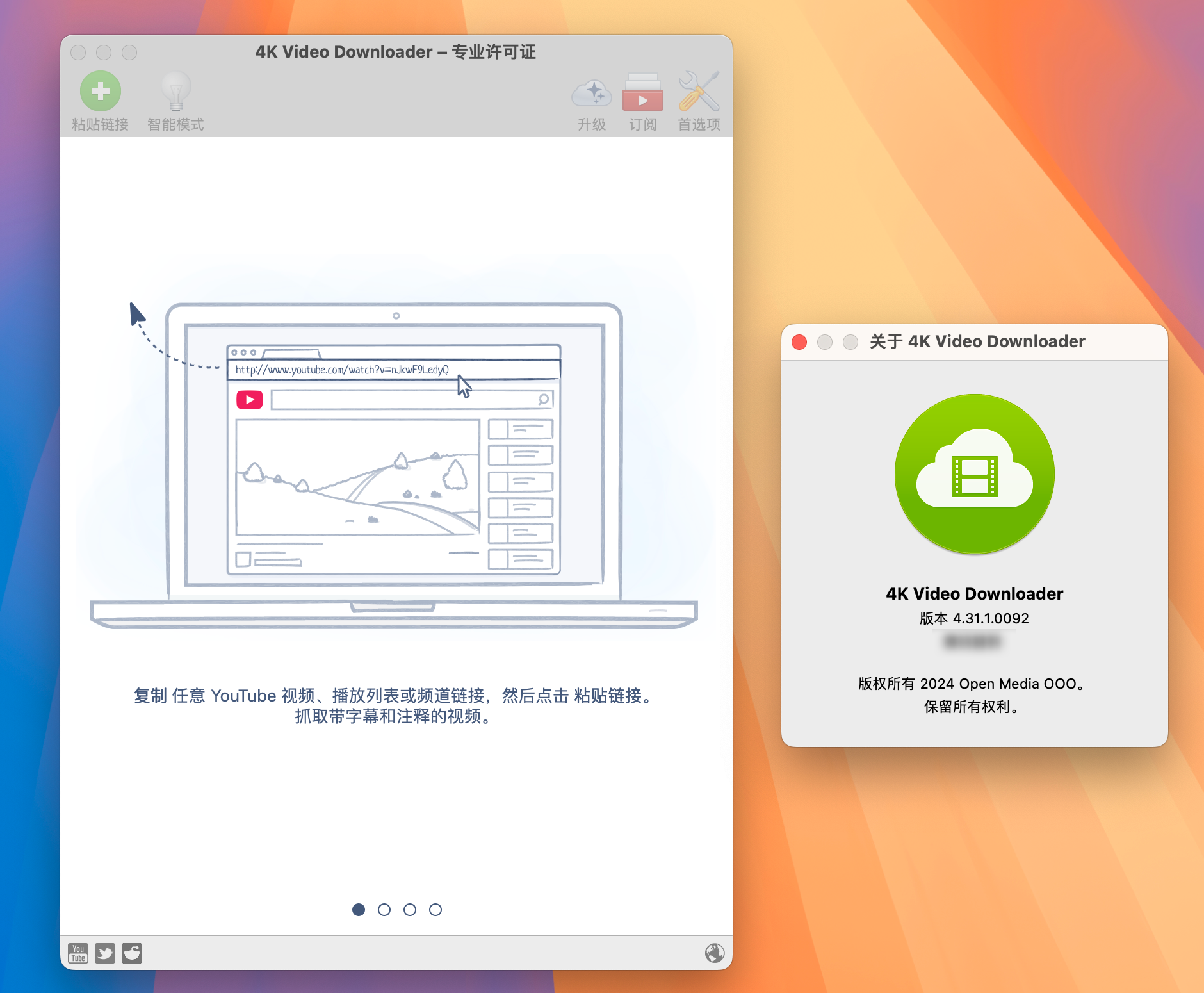
Task: Click the Reddit icon in bottom bar
Action: (x=132, y=953)
